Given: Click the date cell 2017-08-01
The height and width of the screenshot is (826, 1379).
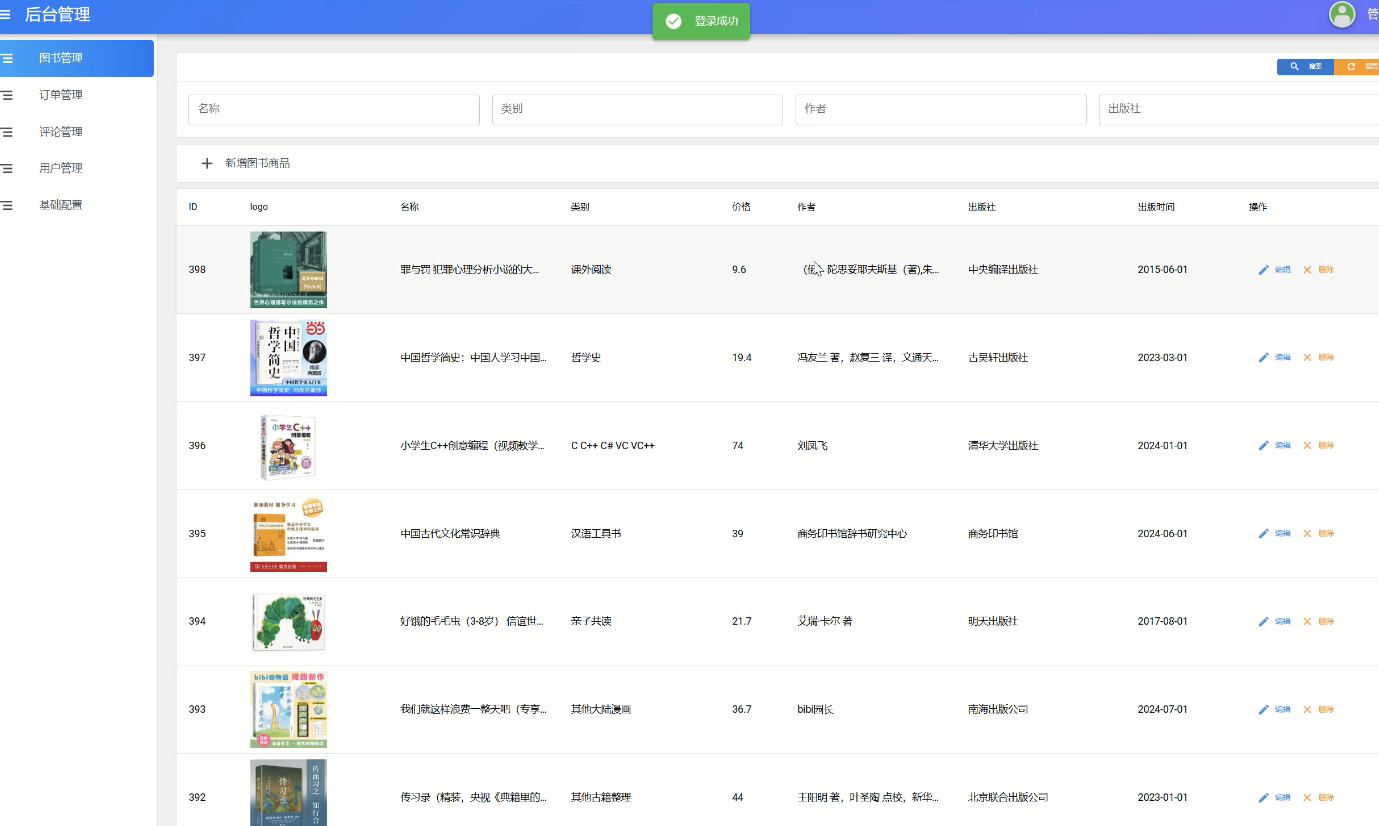Looking at the screenshot, I should tap(1162, 622).
